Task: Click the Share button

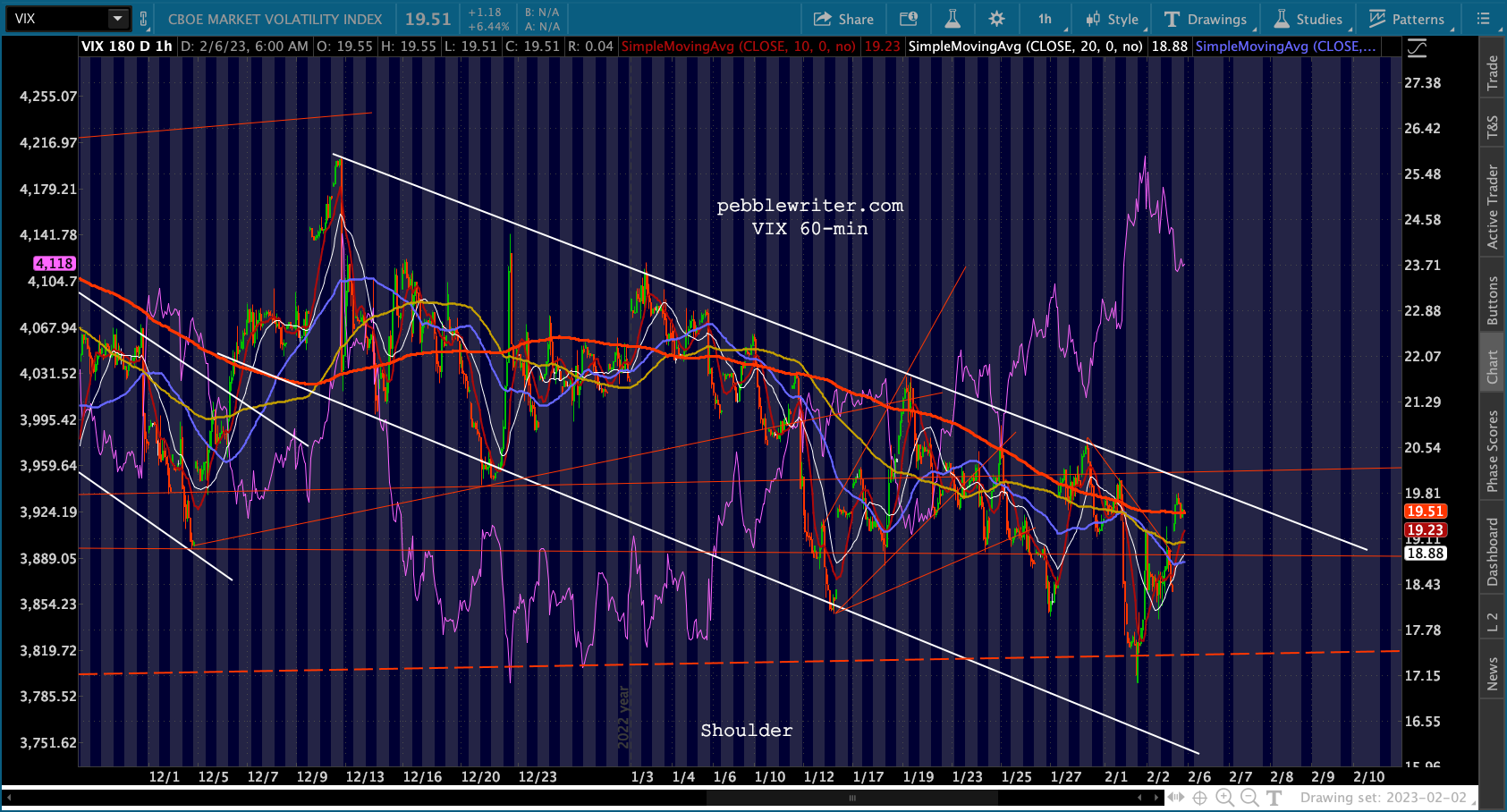Action: click(x=843, y=19)
